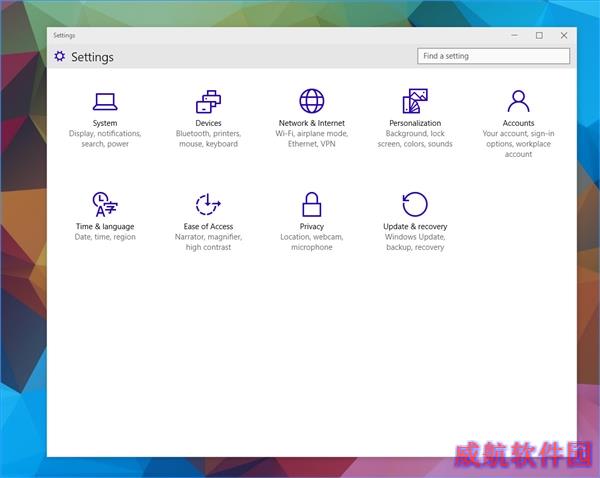600x478 pixels.
Task: Click the Settings gear icon in header
Action: (60, 56)
